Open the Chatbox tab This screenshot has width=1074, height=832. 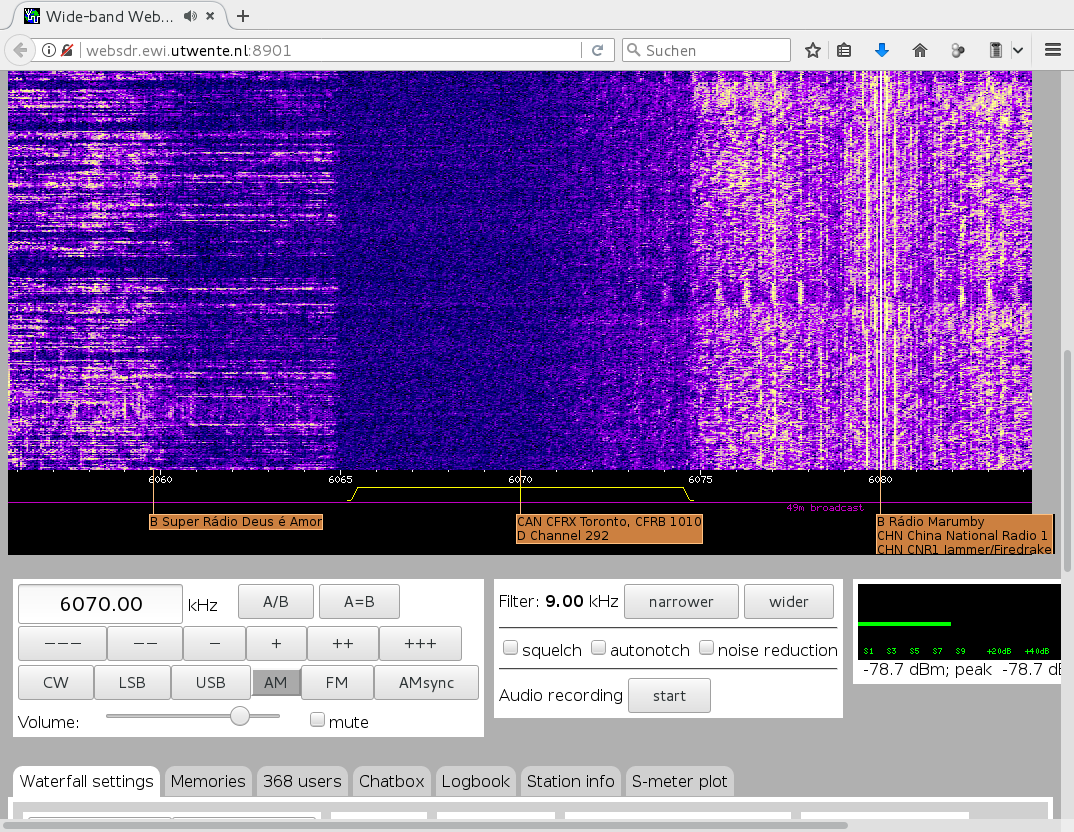pos(392,781)
